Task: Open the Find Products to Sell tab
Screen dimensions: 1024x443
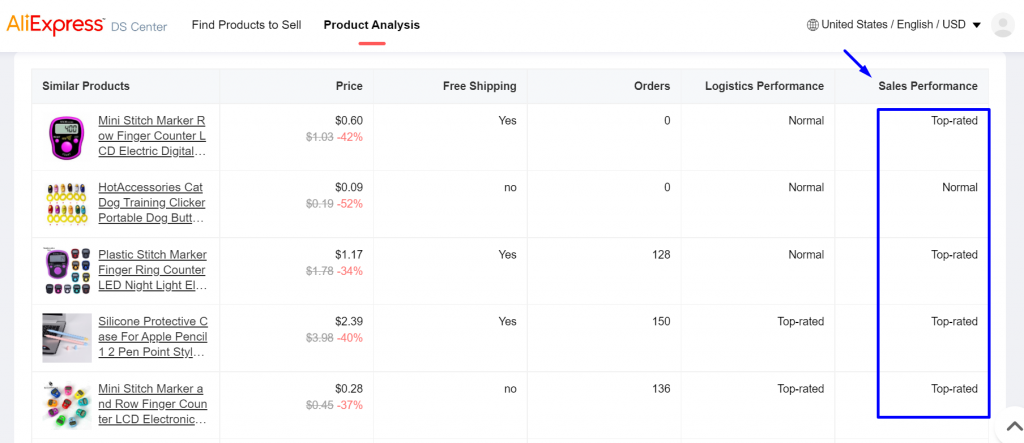Action: tap(246, 25)
